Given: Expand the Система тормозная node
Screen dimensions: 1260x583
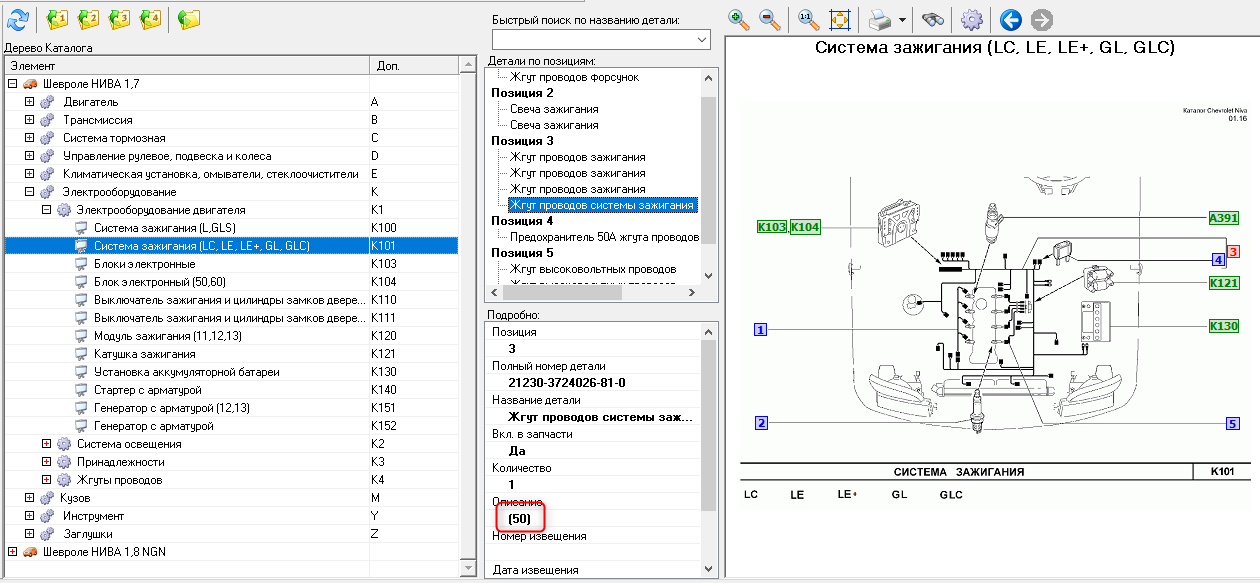Looking at the screenshot, I should [x=29, y=138].
